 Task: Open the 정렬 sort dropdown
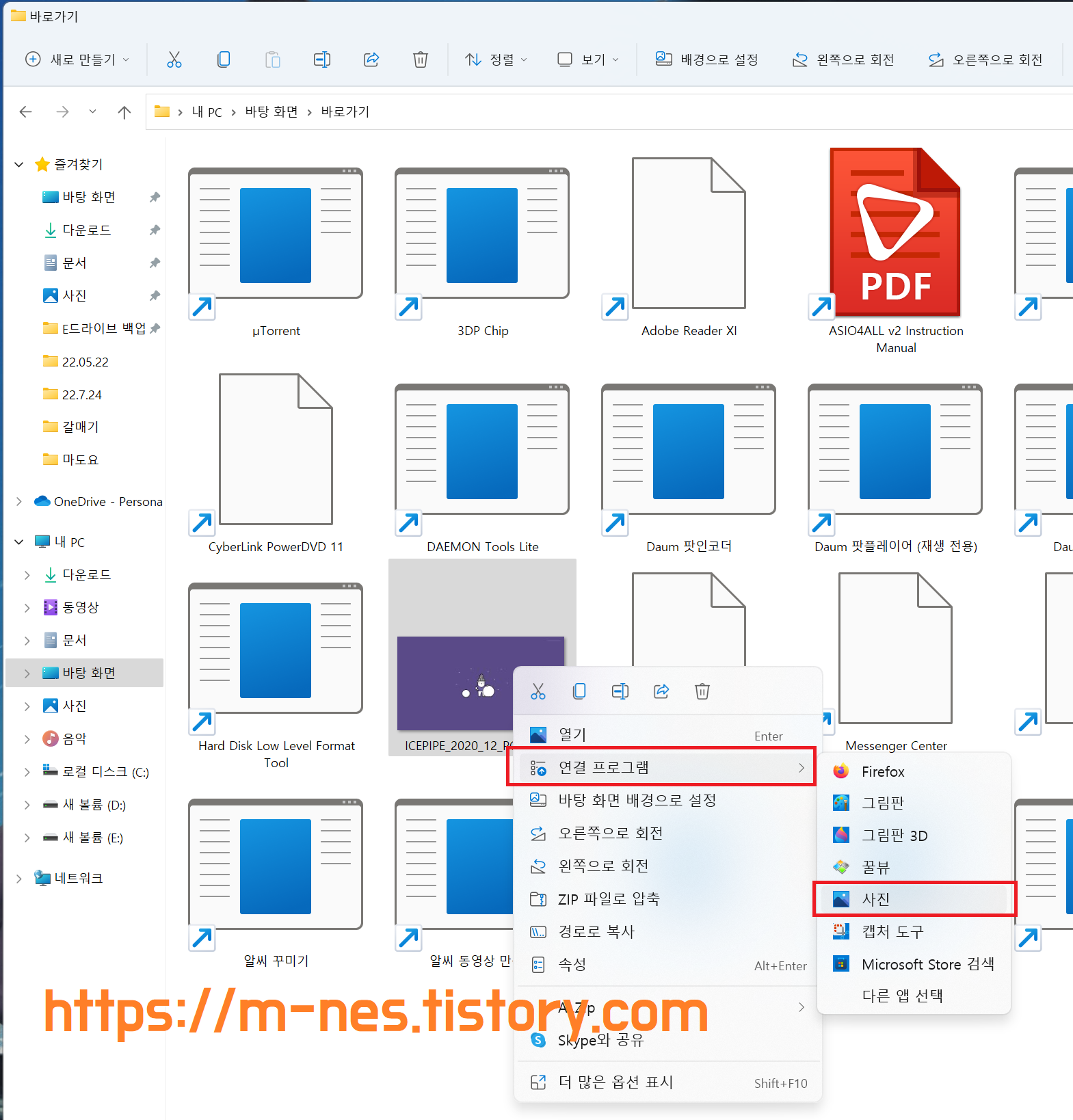click(x=496, y=59)
